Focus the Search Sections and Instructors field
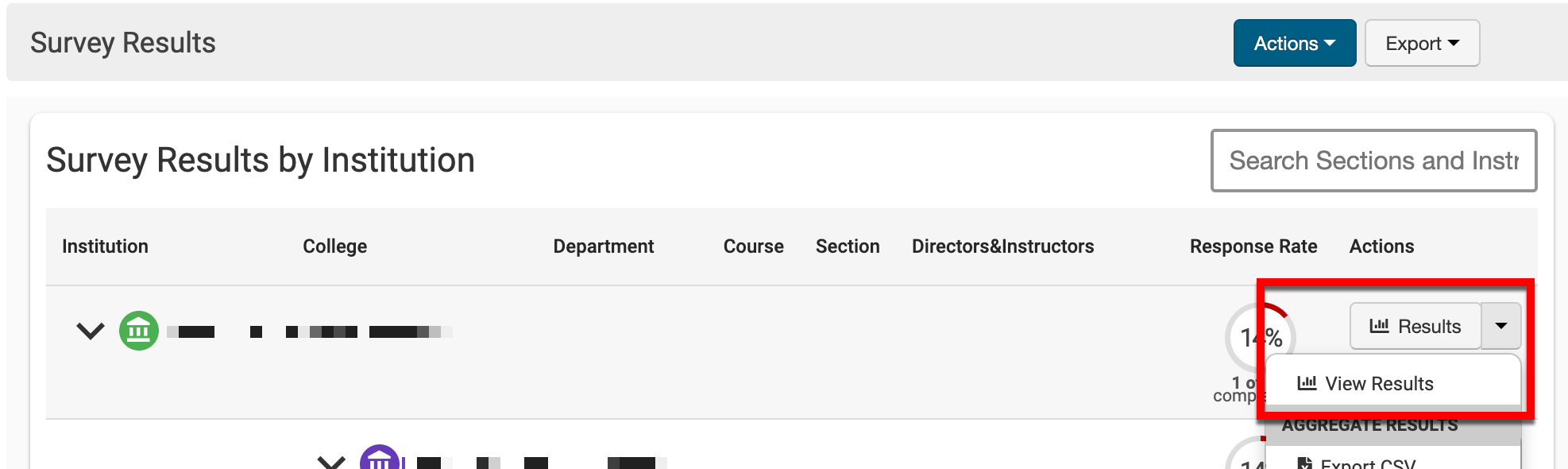 pyautogui.click(x=1373, y=161)
